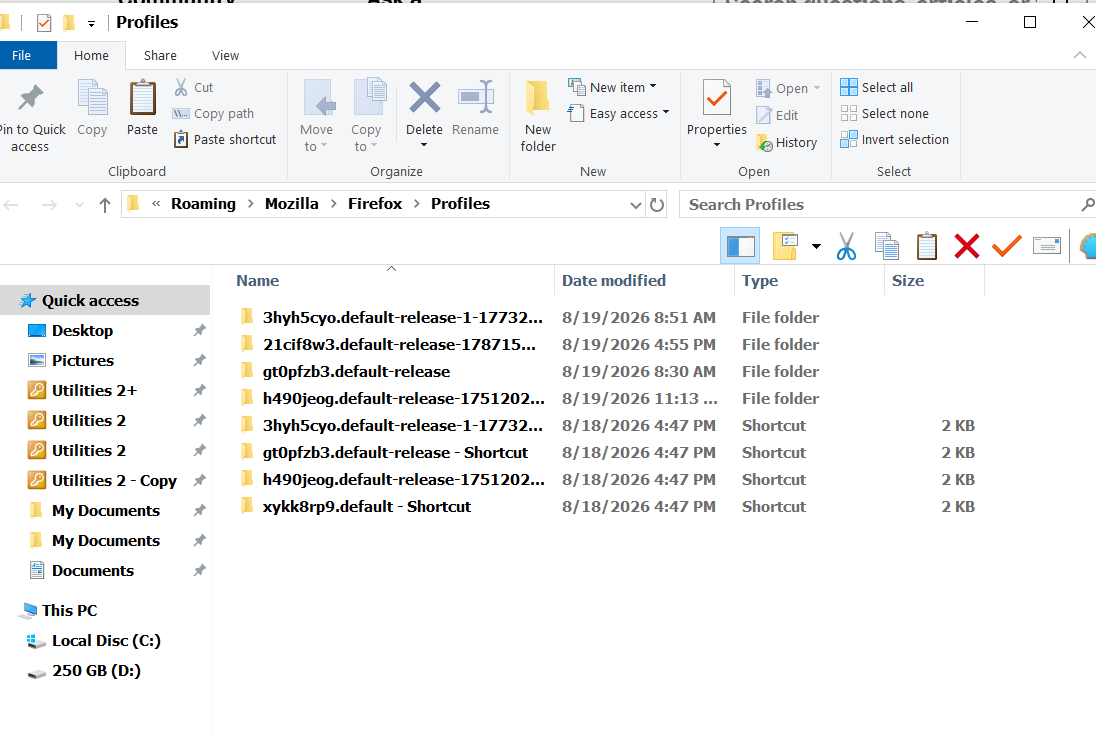Click the Delete red X ribbon icon

pos(424,98)
